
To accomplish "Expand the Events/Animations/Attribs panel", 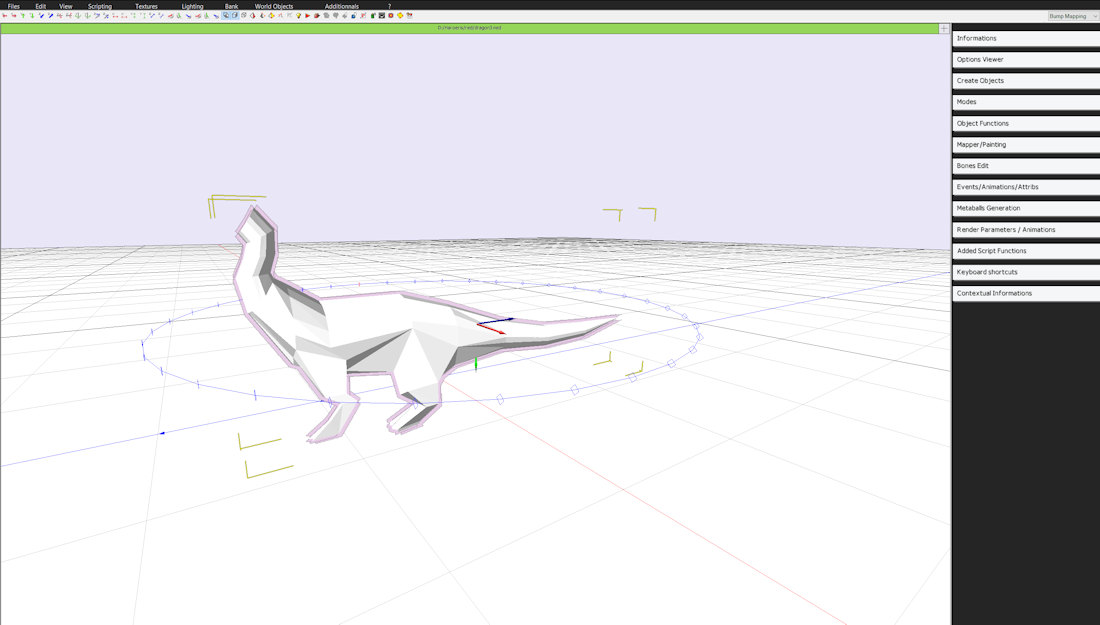I will 1026,187.
